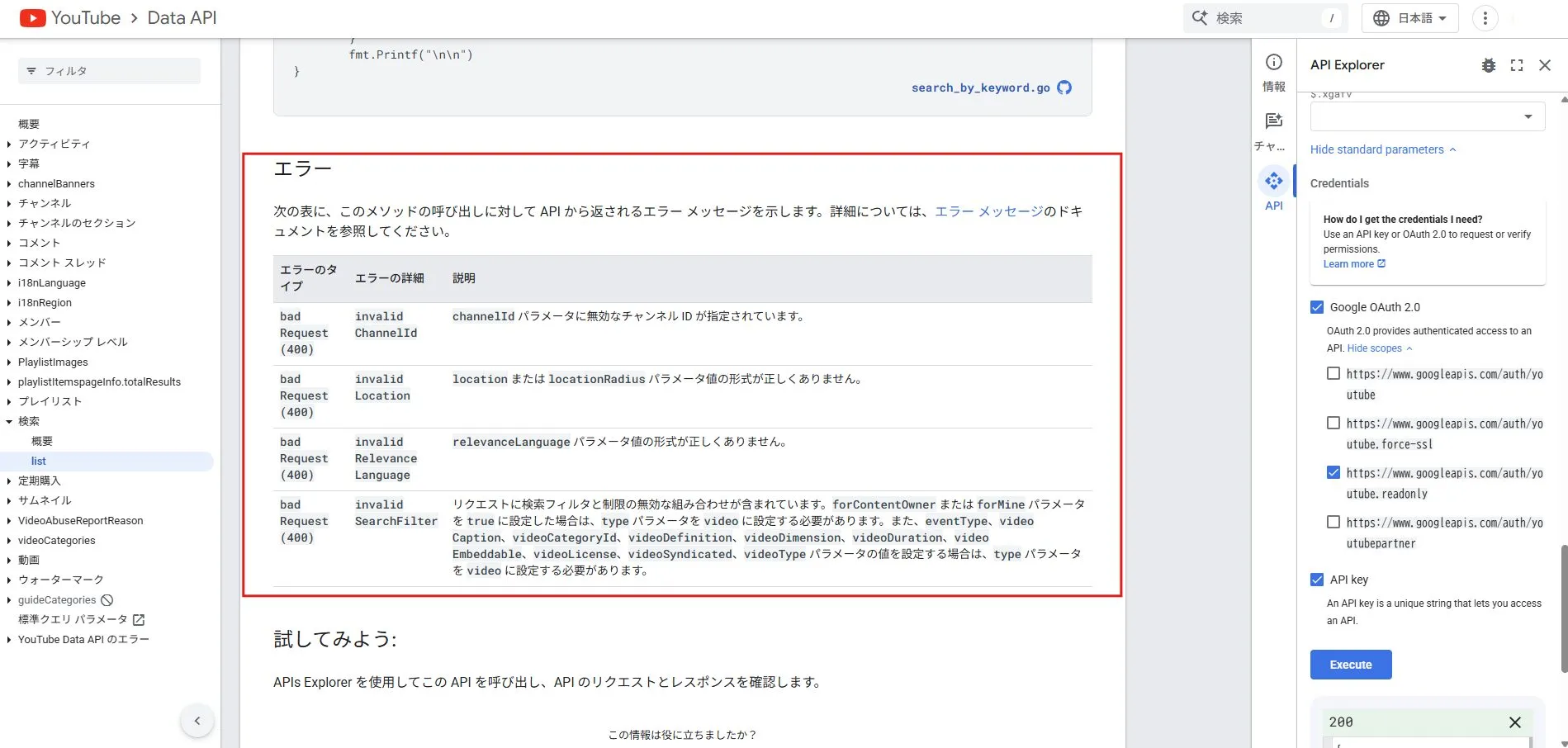This screenshot has height=748, width=1568.
Task: Click the search magnifier icon
Action: pyautogui.click(x=1200, y=18)
